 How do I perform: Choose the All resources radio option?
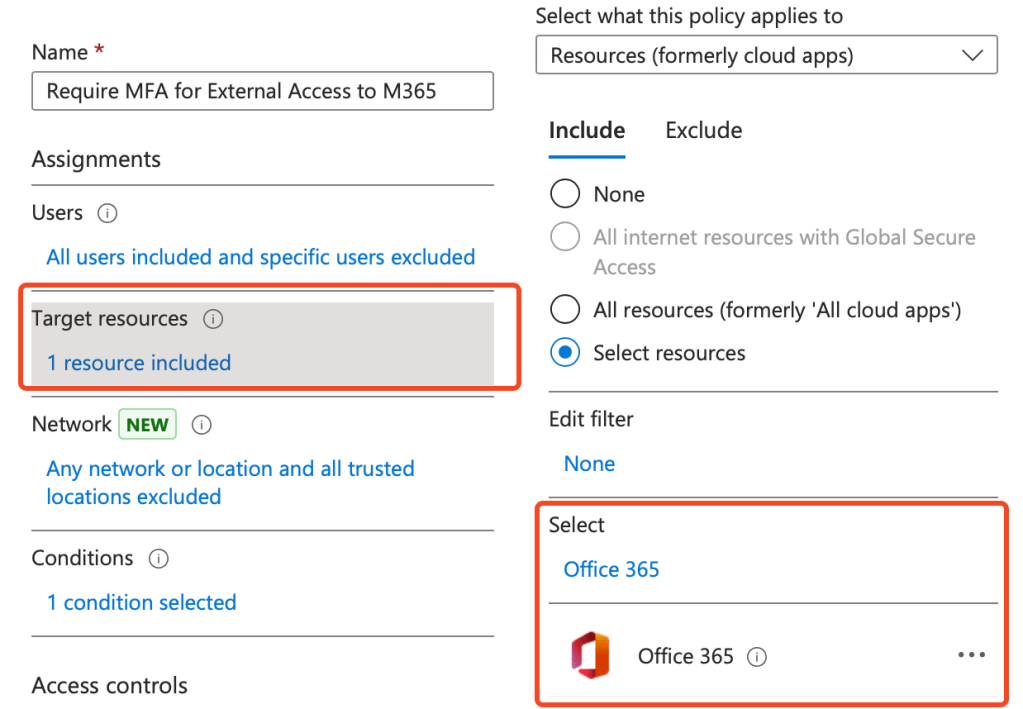565,310
